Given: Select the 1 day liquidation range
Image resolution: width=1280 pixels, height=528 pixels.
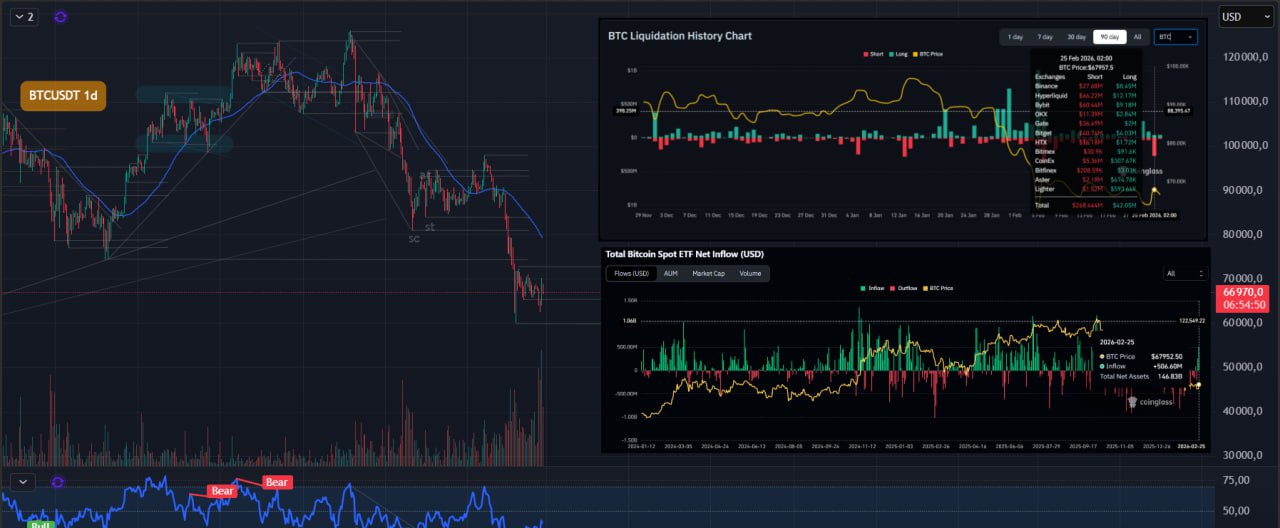Looking at the screenshot, I should pos(1015,37).
